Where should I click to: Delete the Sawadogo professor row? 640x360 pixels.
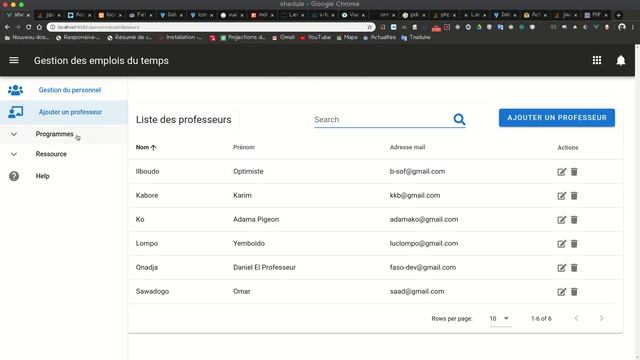[574, 292]
